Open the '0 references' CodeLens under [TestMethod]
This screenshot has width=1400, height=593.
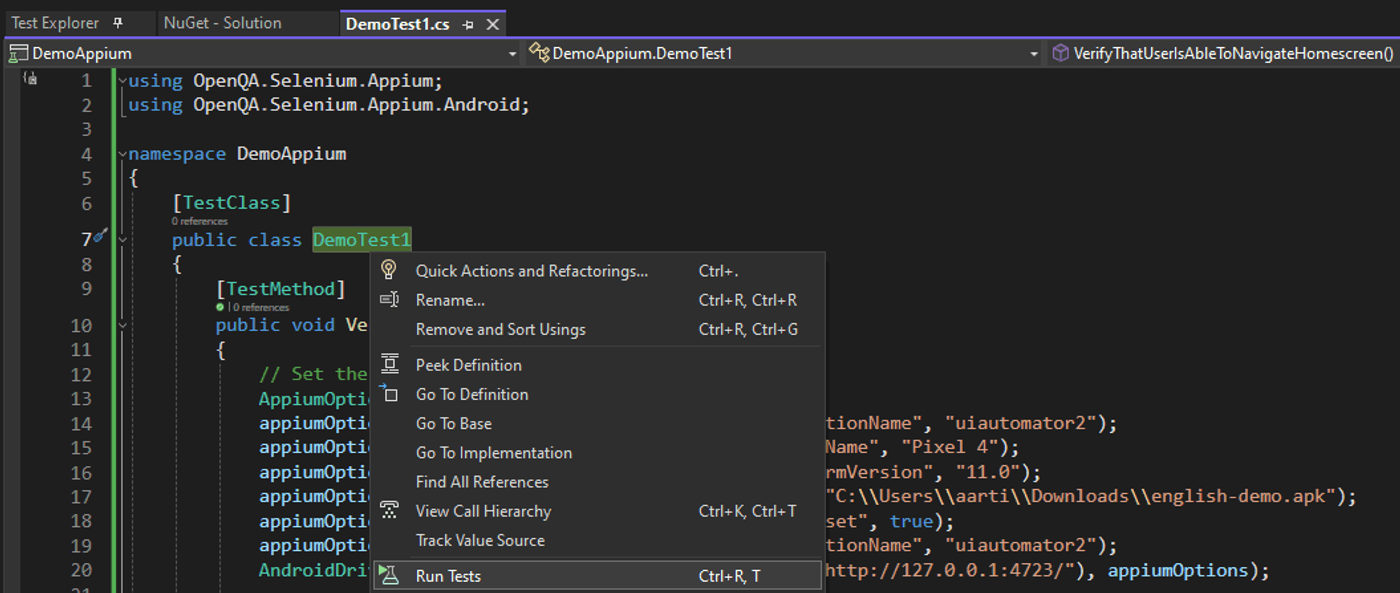[260, 308]
